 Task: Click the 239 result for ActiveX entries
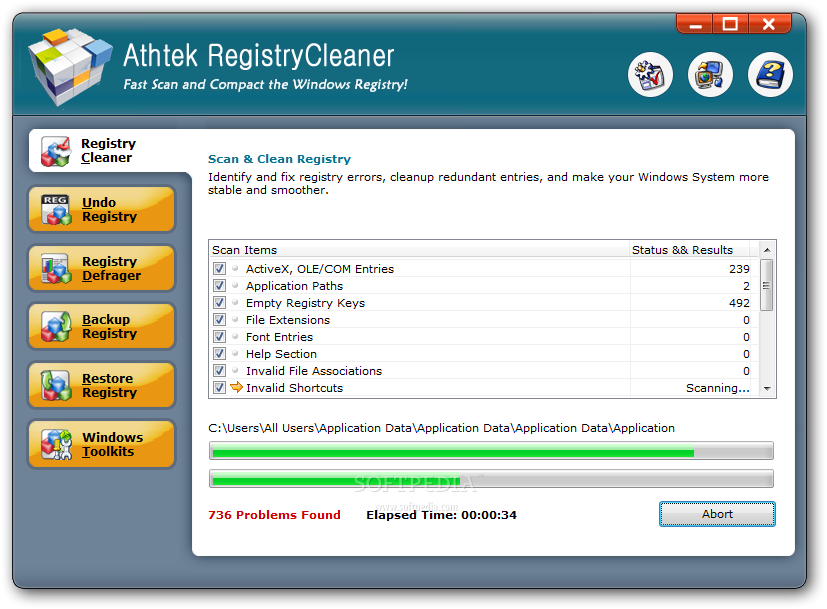pos(739,269)
